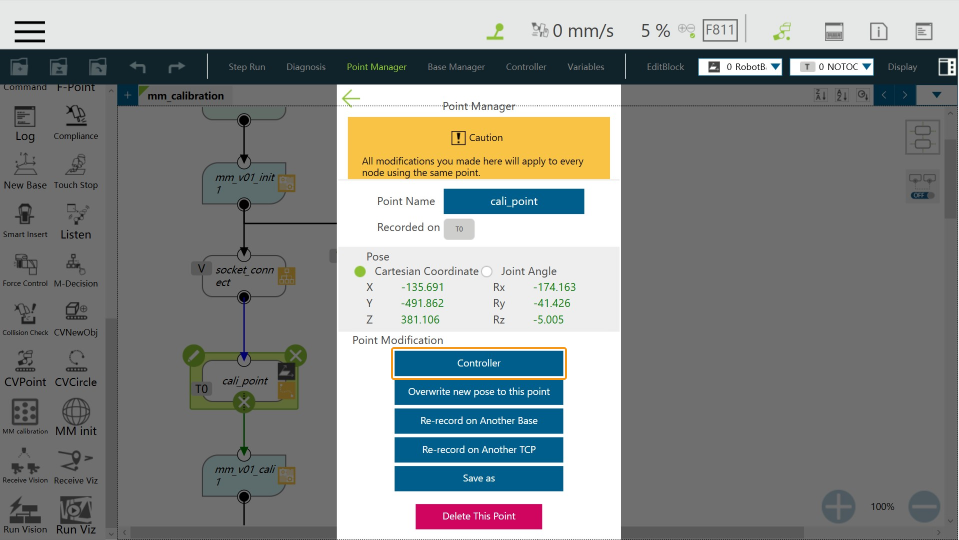The height and width of the screenshot is (540, 959).
Task: Click Save as button
Action: [x=479, y=478]
